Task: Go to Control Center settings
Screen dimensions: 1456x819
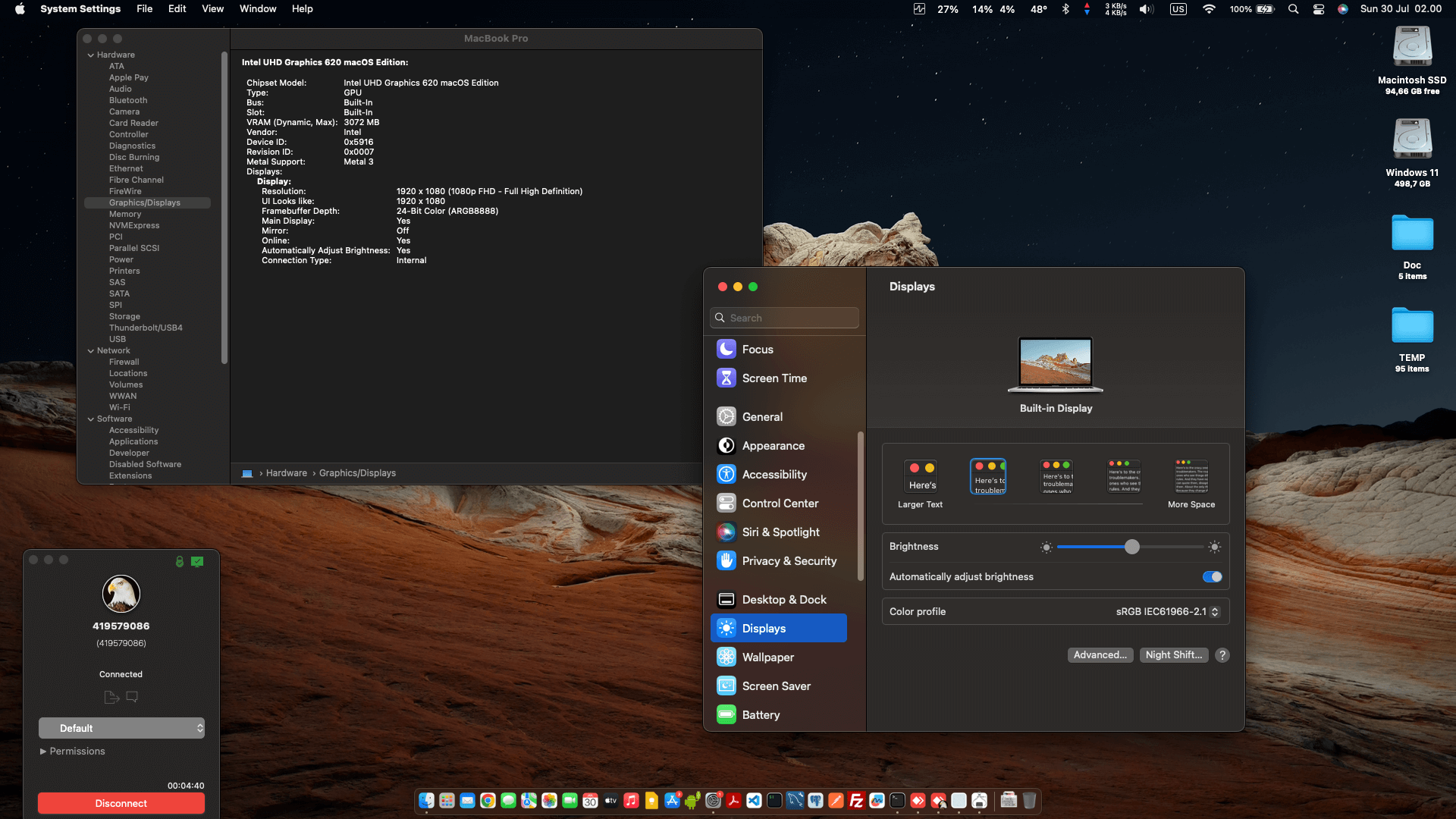Action: [779, 503]
